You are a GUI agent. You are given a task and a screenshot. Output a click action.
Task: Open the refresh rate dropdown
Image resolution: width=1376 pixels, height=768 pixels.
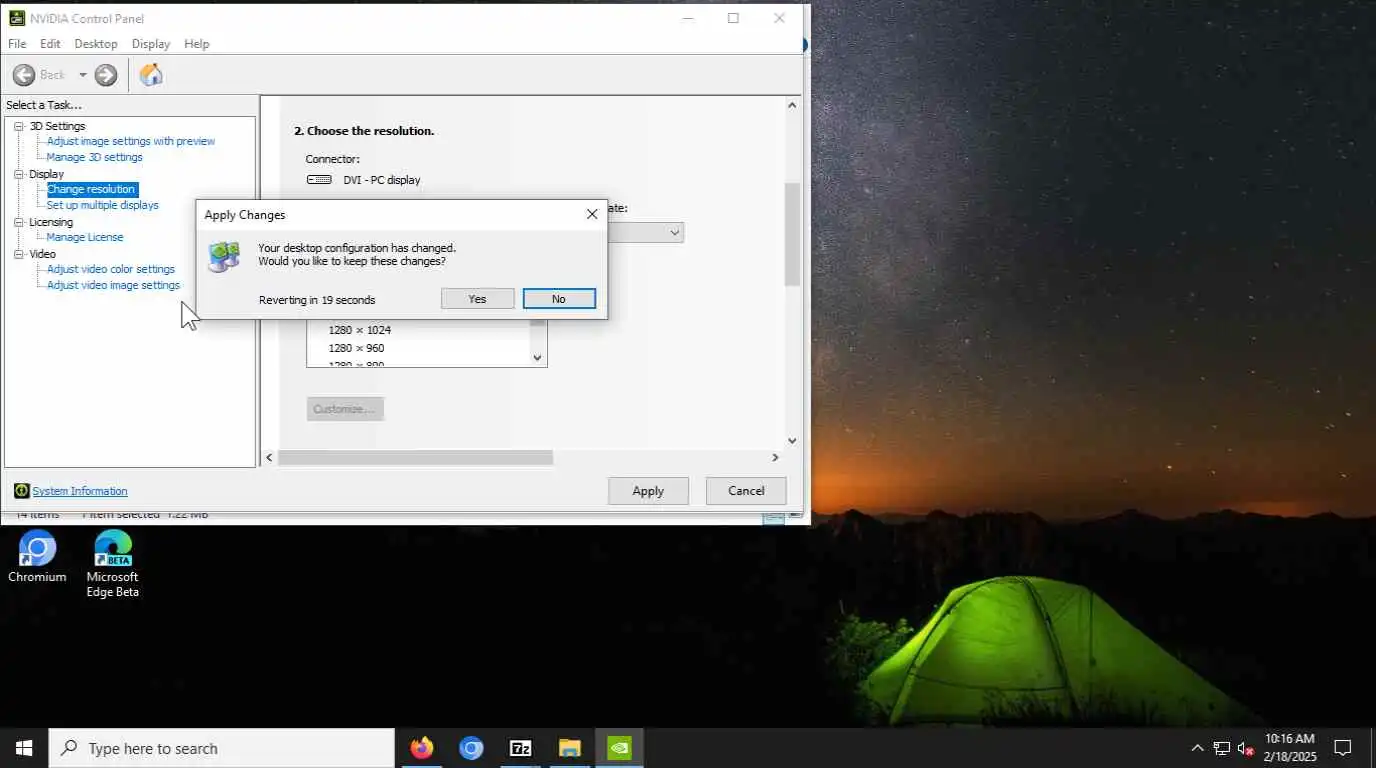coord(675,232)
